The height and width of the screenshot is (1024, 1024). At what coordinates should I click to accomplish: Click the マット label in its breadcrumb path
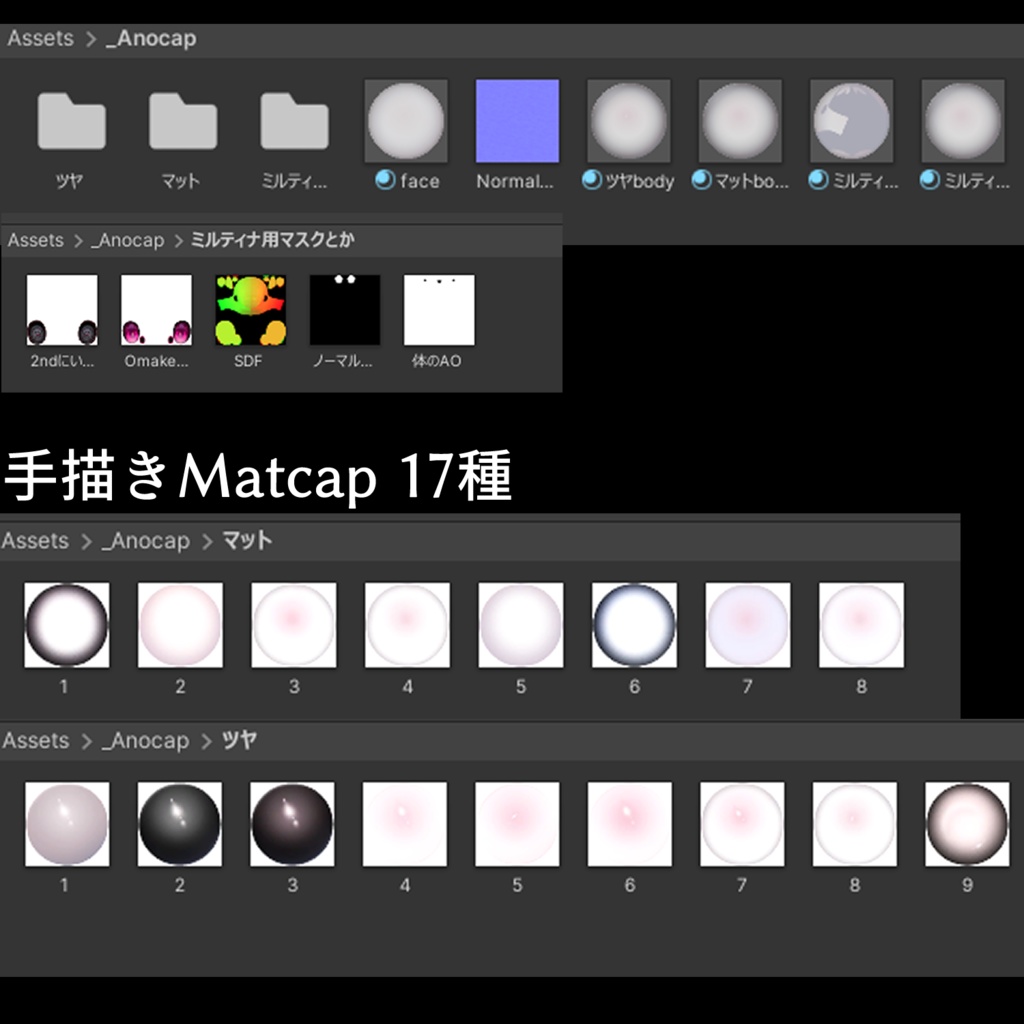tap(248, 541)
